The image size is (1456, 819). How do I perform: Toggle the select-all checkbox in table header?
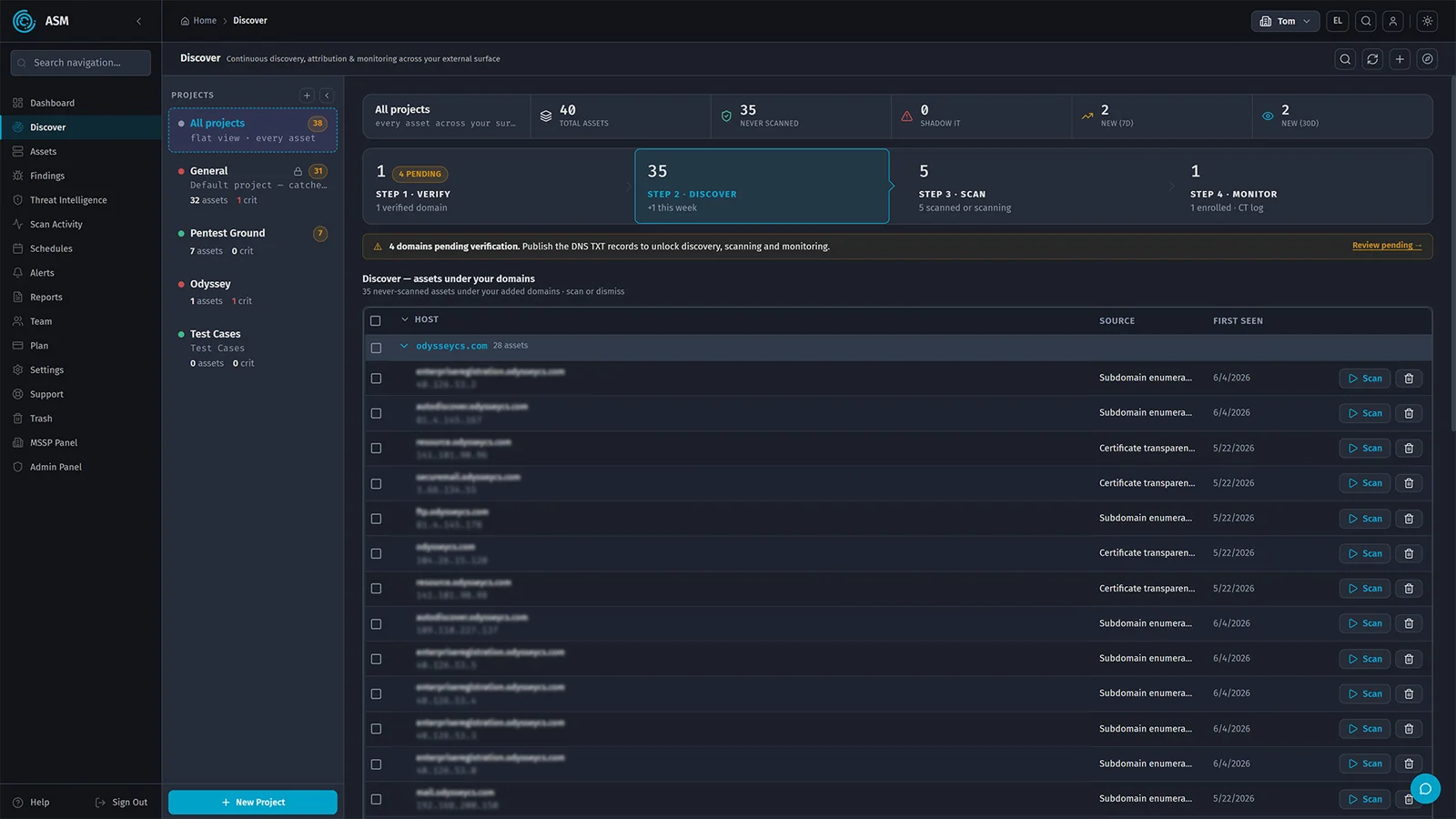(x=375, y=320)
